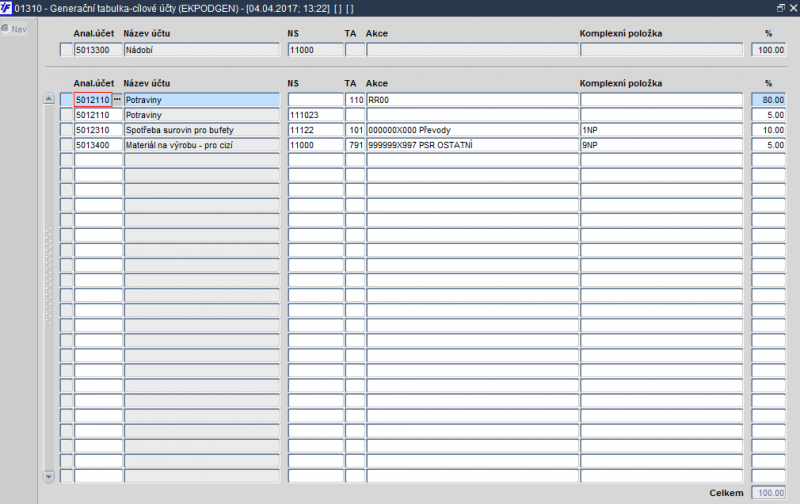Select row marker for first Potraviny 80.00 row
The image size is (800, 504).
(x=66, y=100)
